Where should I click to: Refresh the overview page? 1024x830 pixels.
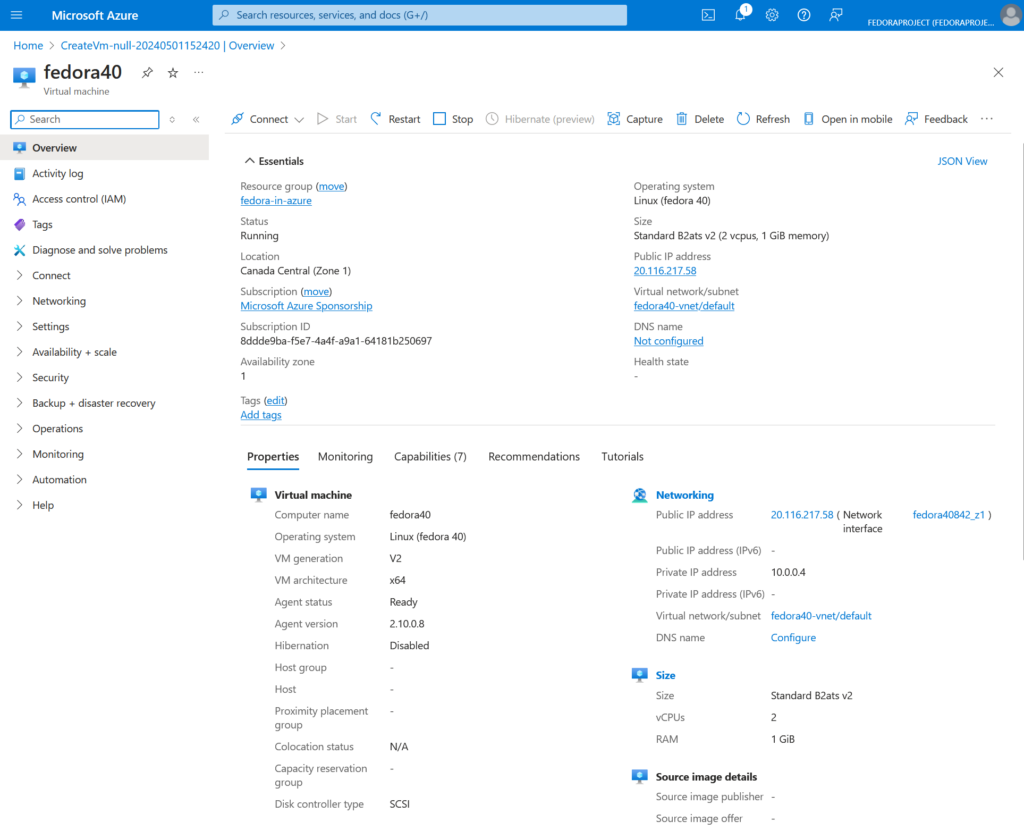point(763,119)
